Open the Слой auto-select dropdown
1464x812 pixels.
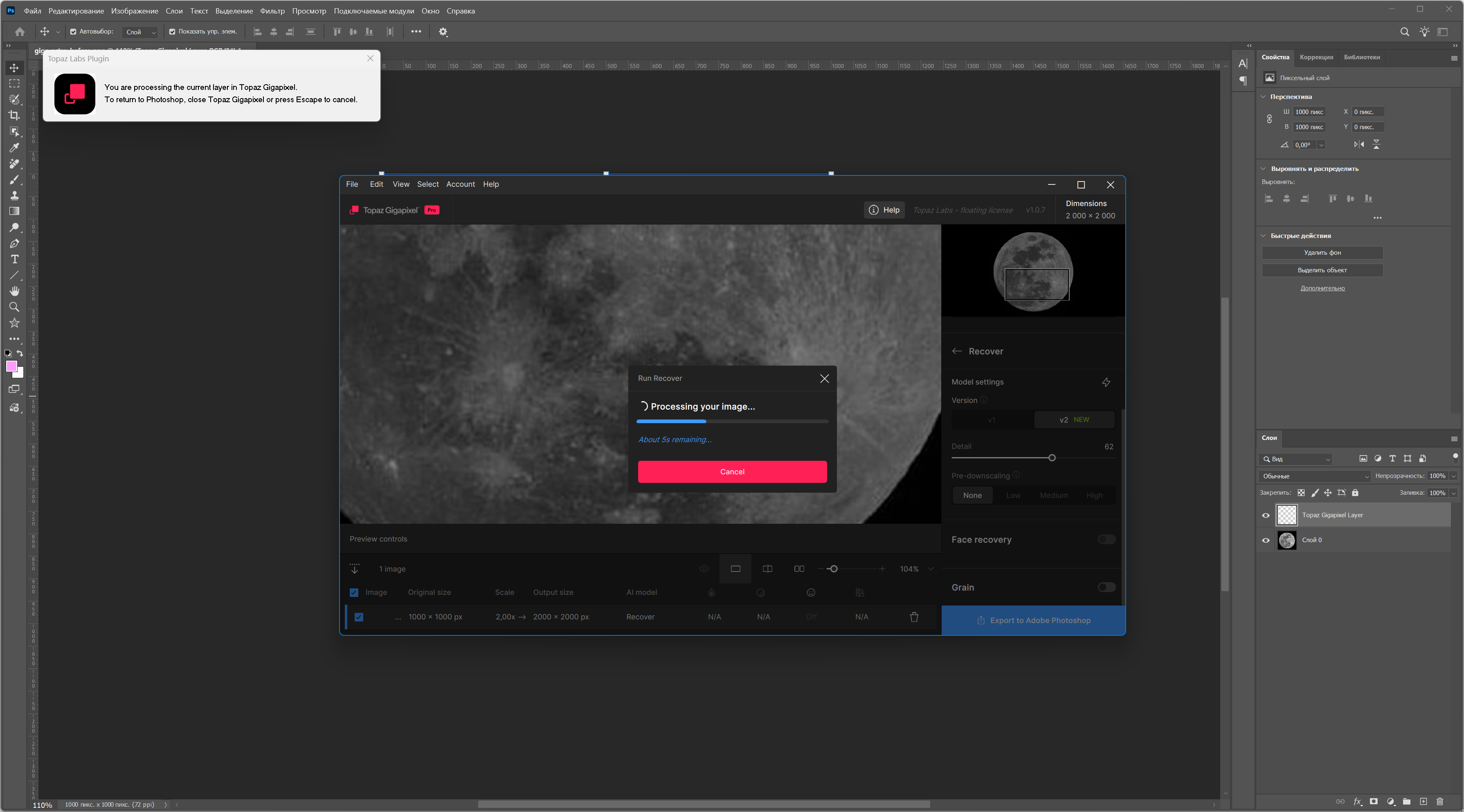coord(140,32)
